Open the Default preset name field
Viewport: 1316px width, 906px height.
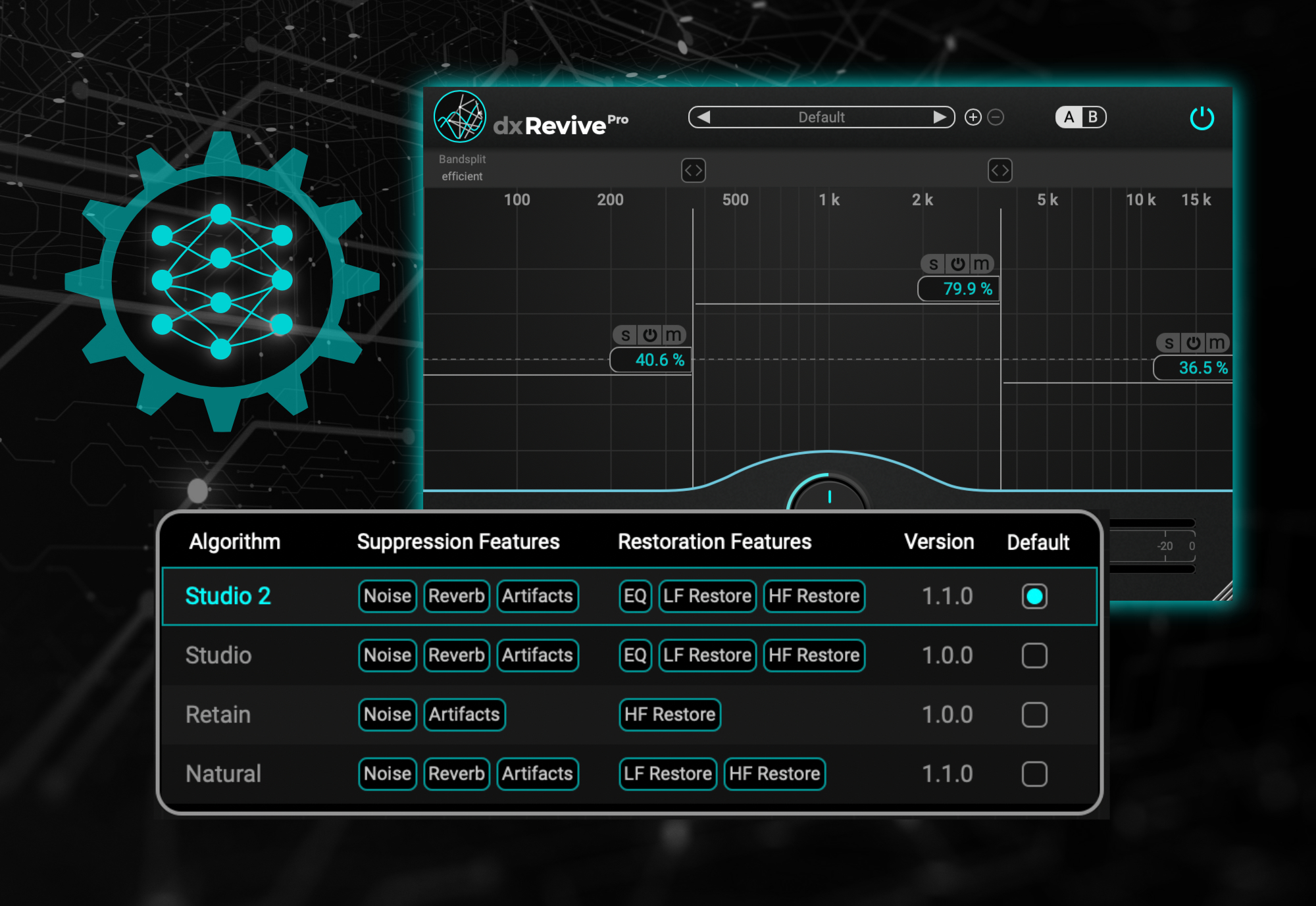[821, 116]
